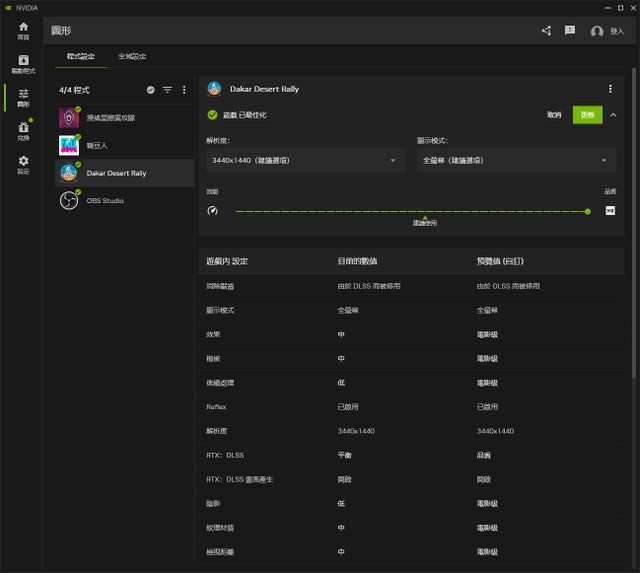Click the '檢視距離' row label
Image resolution: width=640 pixels, height=573 pixels.
tap(220, 552)
